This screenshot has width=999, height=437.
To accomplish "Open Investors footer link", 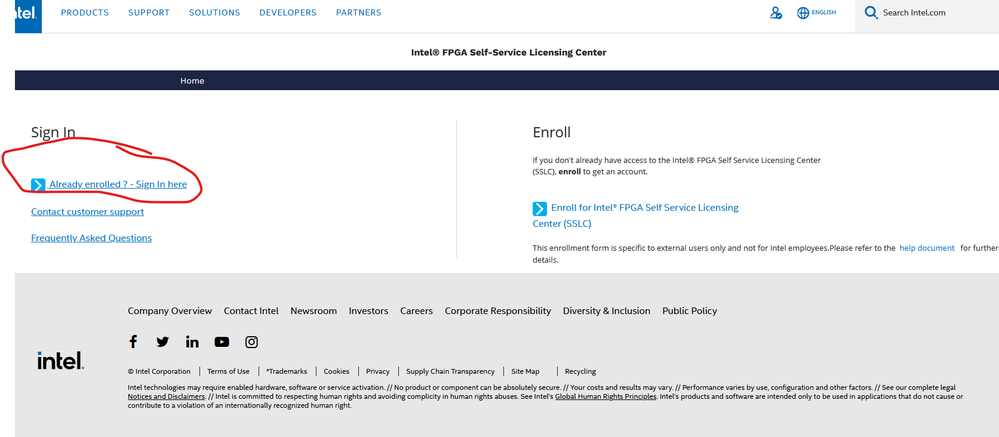I will point(368,311).
